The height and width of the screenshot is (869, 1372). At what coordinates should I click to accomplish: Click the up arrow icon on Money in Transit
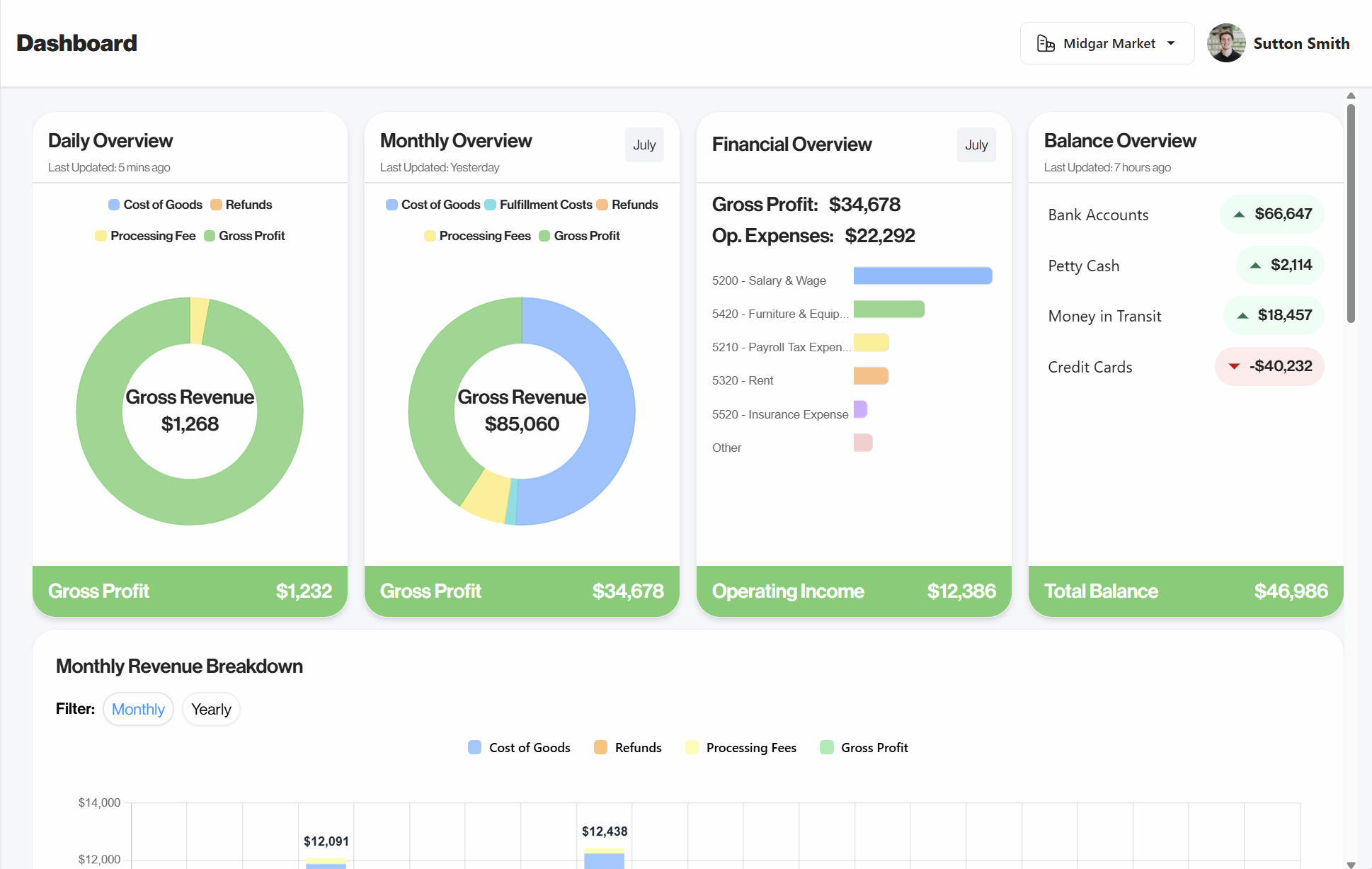(x=1242, y=316)
